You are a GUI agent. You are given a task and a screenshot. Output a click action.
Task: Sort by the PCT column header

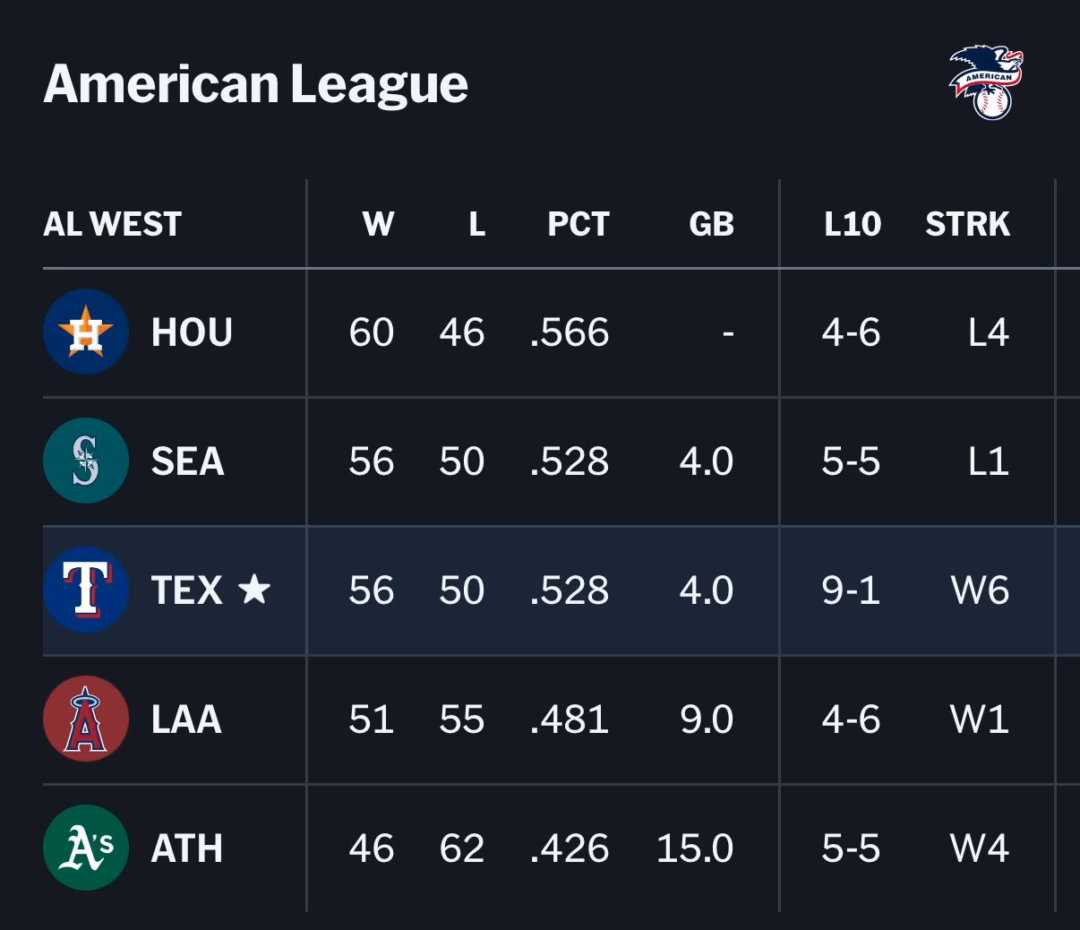coord(578,224)
